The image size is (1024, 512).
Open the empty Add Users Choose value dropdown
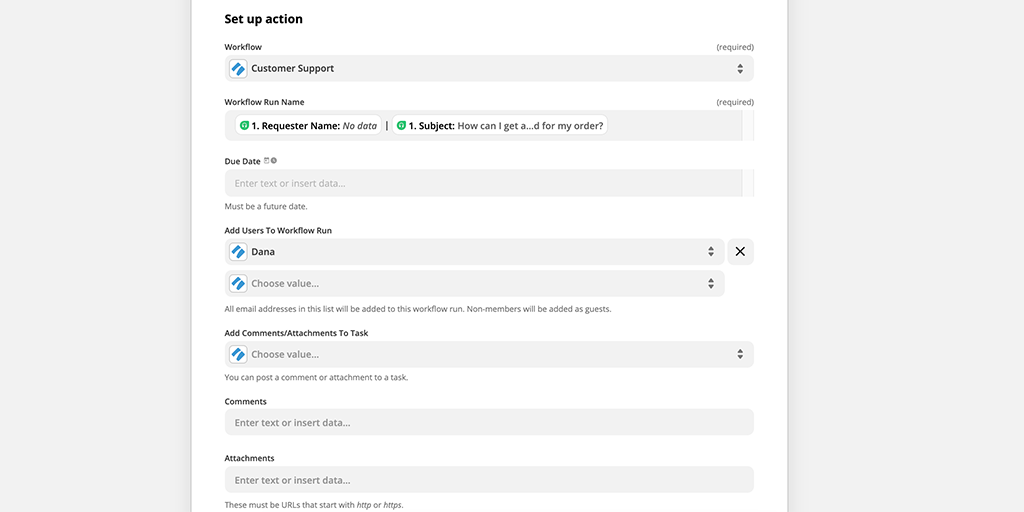[475, 283]
